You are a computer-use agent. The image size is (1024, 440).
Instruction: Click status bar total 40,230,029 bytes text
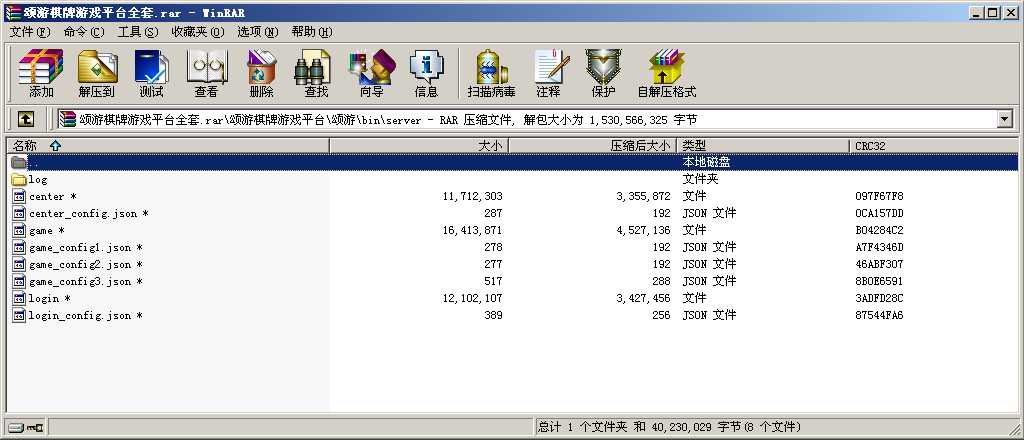669,428
